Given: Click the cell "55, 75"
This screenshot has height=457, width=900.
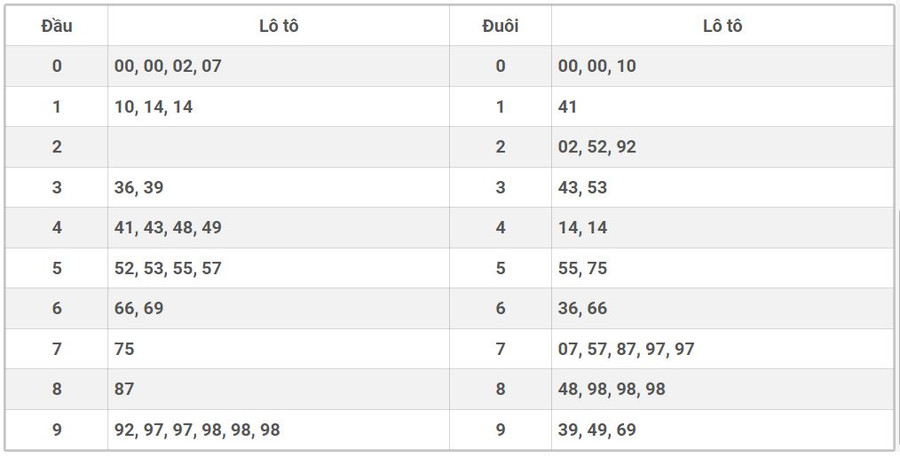Looking at the screenshot, I should [x=582, y=268].
